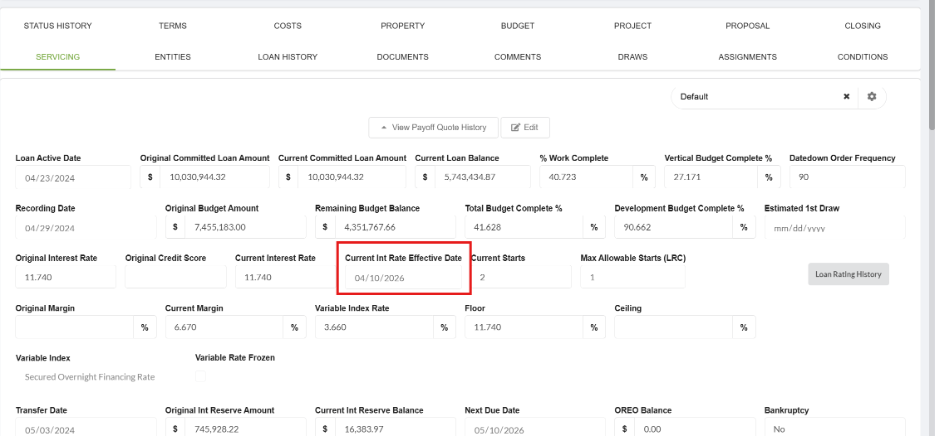
Task: Go to the Costs tab
Action: click(288, 26)
